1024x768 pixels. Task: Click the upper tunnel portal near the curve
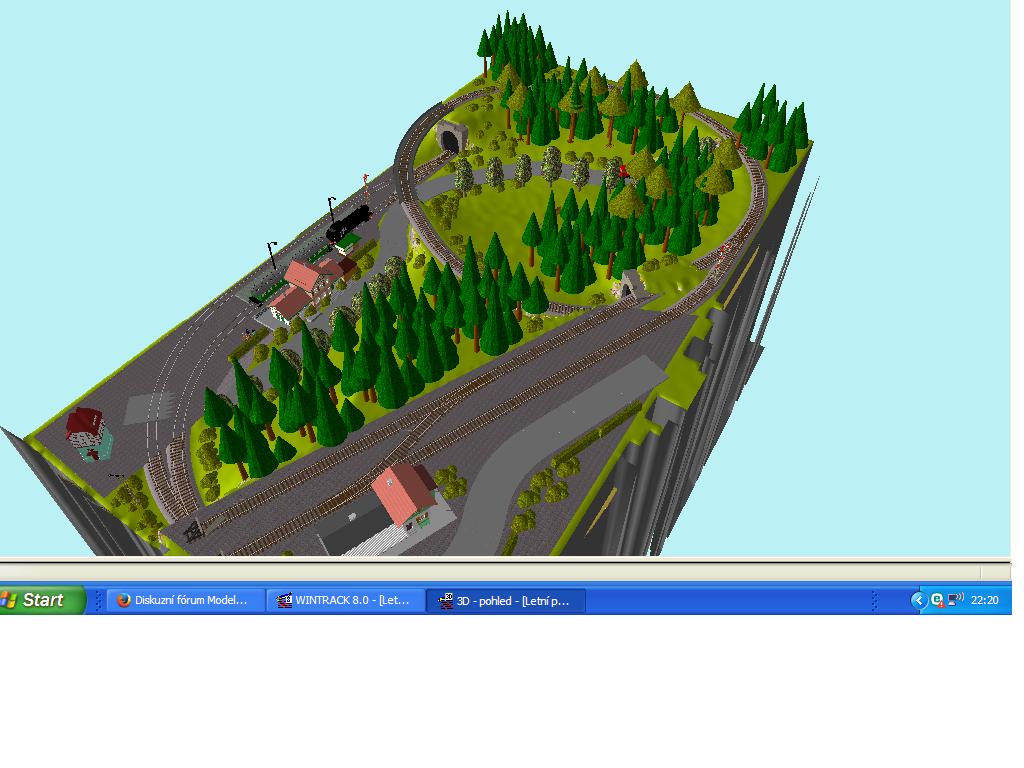(451, 136)
